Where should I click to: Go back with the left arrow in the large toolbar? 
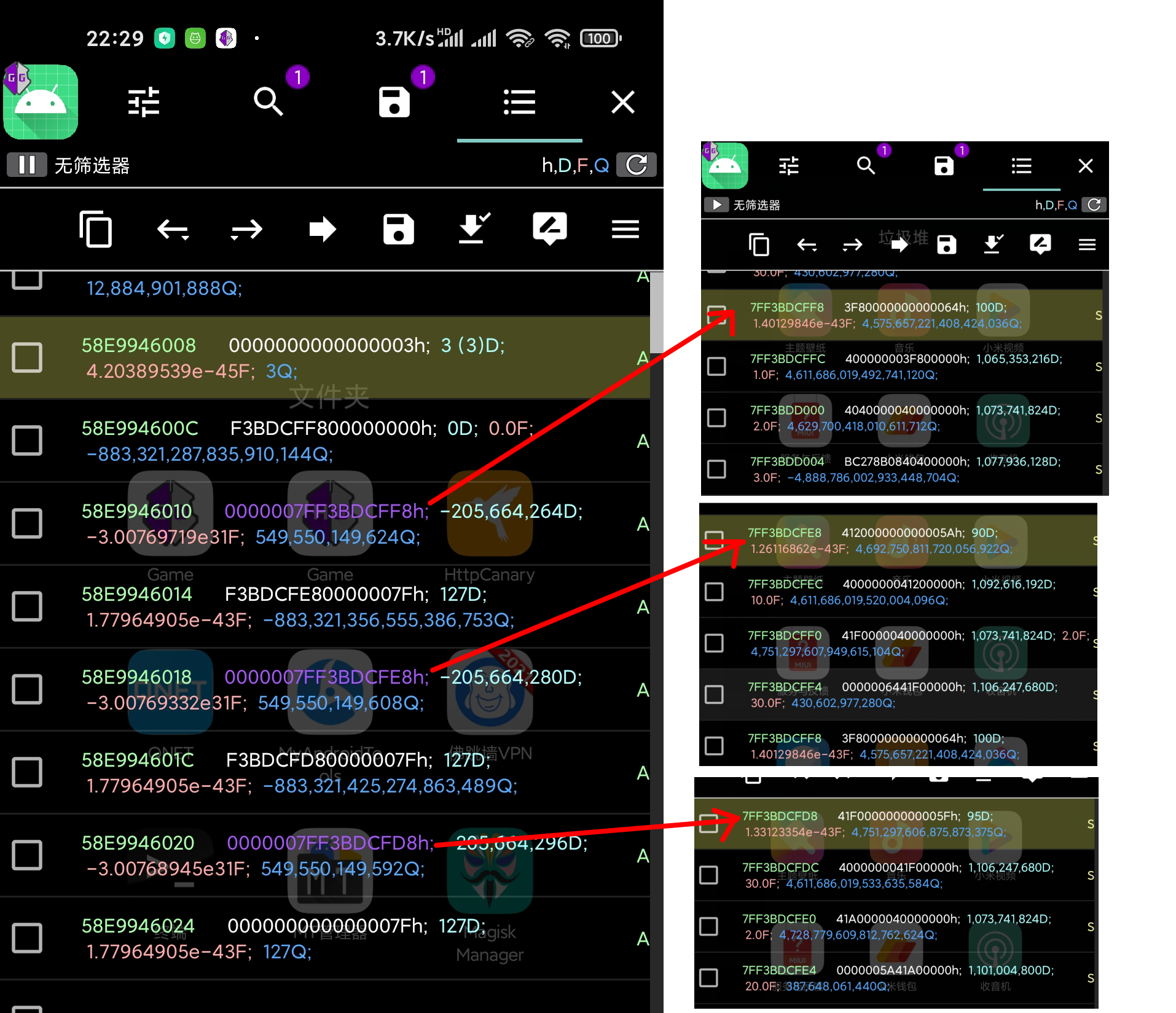click(x=173, y=230)
